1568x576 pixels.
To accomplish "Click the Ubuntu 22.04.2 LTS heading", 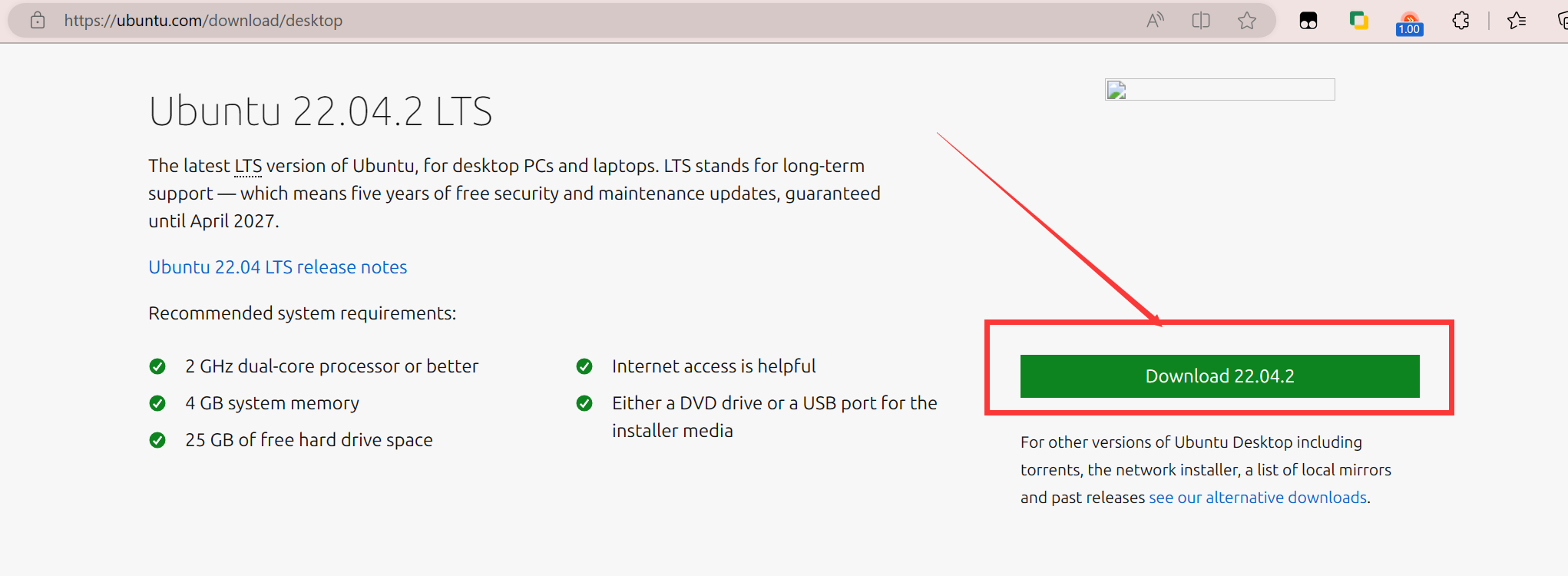I will click(x=320, y=111).
